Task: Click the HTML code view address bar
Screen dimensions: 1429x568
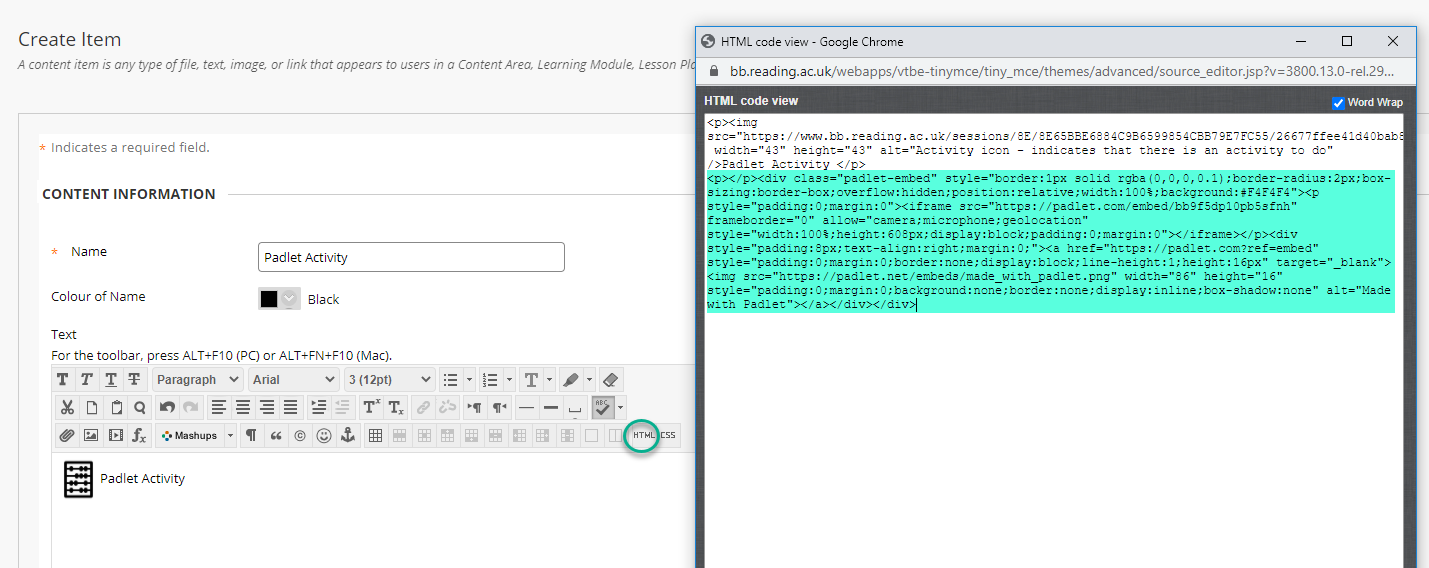Action: tap(1060, 71)
